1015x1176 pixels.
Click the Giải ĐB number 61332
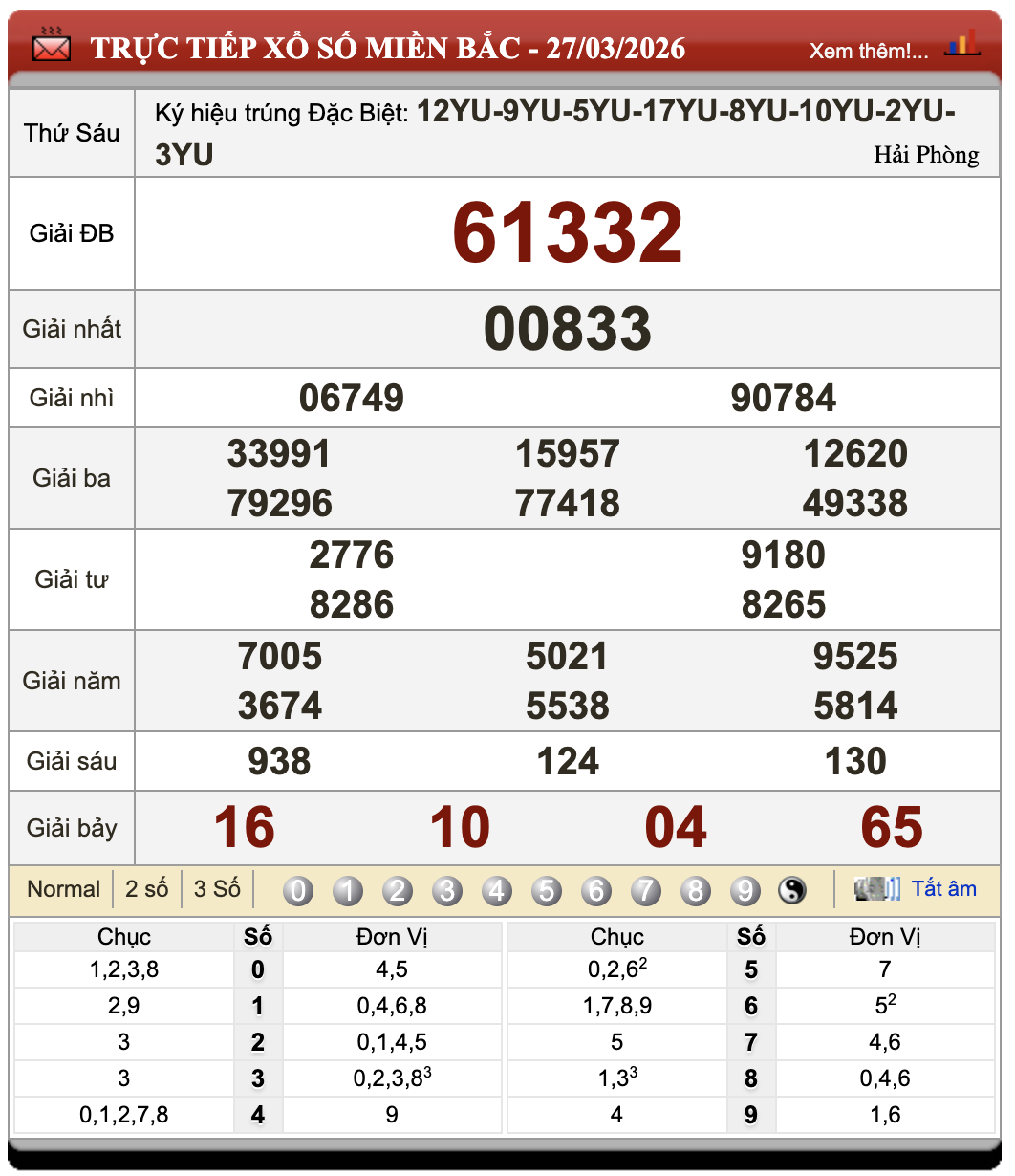click(x=567, y=233)
